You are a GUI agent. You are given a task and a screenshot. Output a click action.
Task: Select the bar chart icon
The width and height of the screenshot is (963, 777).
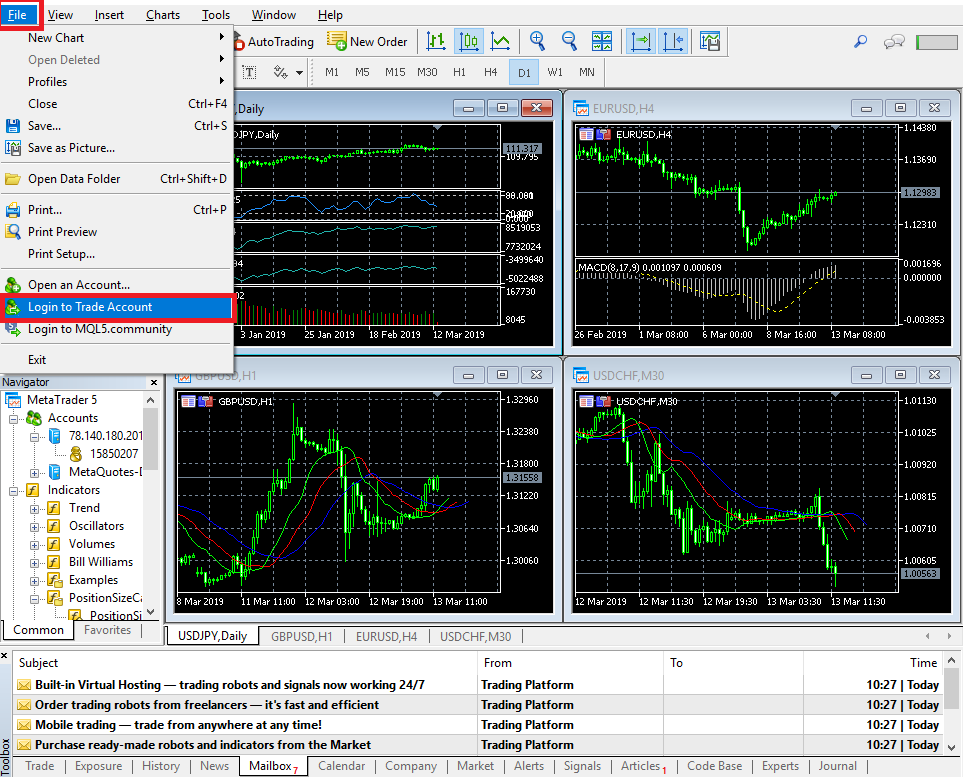(x=436, y=41)
